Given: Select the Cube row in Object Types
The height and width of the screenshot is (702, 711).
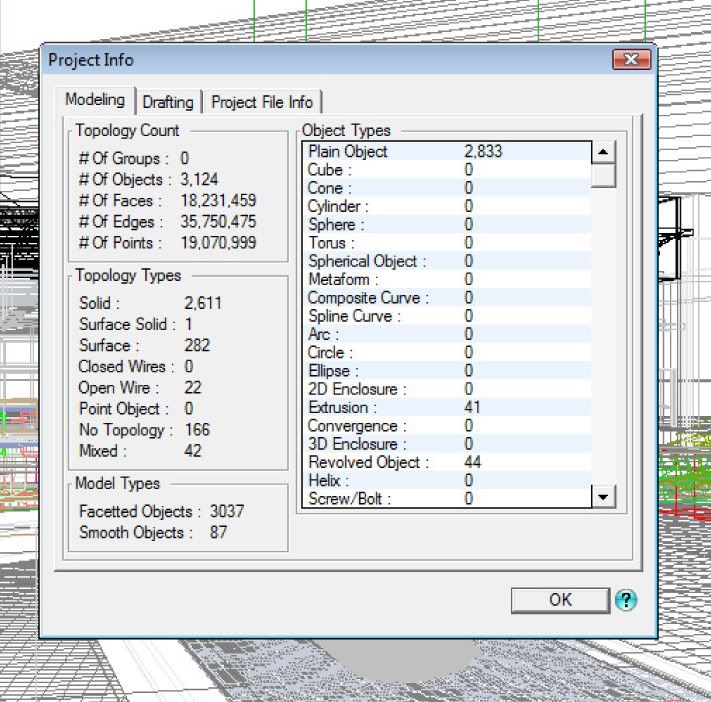Looking at the screenshot, I should 447,170.
